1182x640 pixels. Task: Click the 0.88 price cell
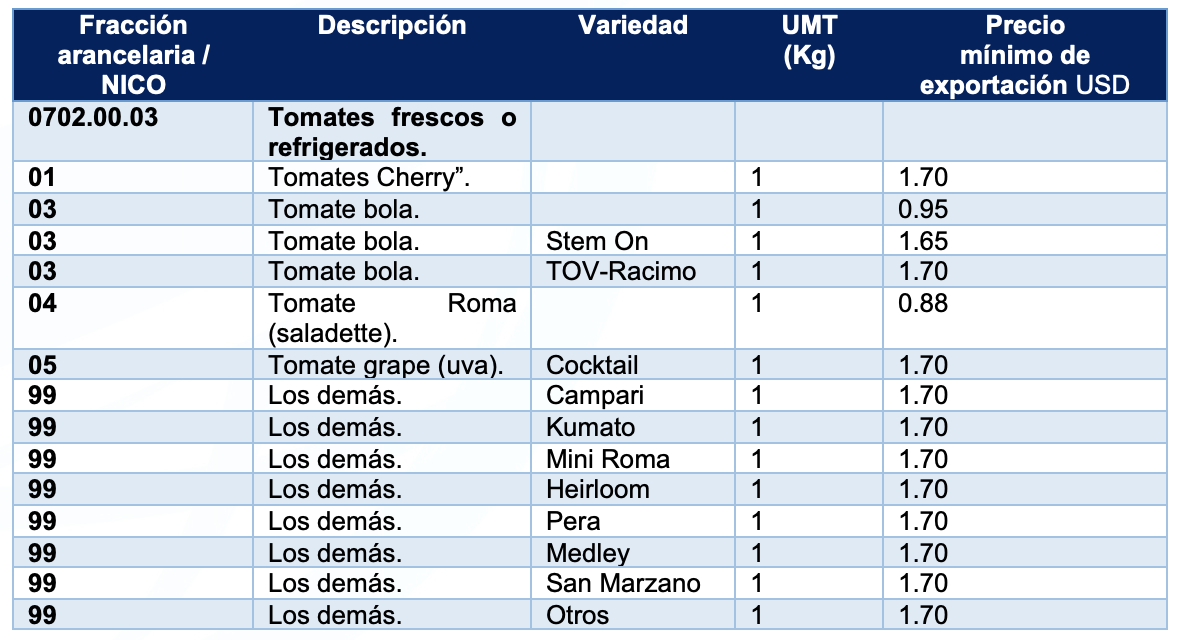[x=1024, y=317]
